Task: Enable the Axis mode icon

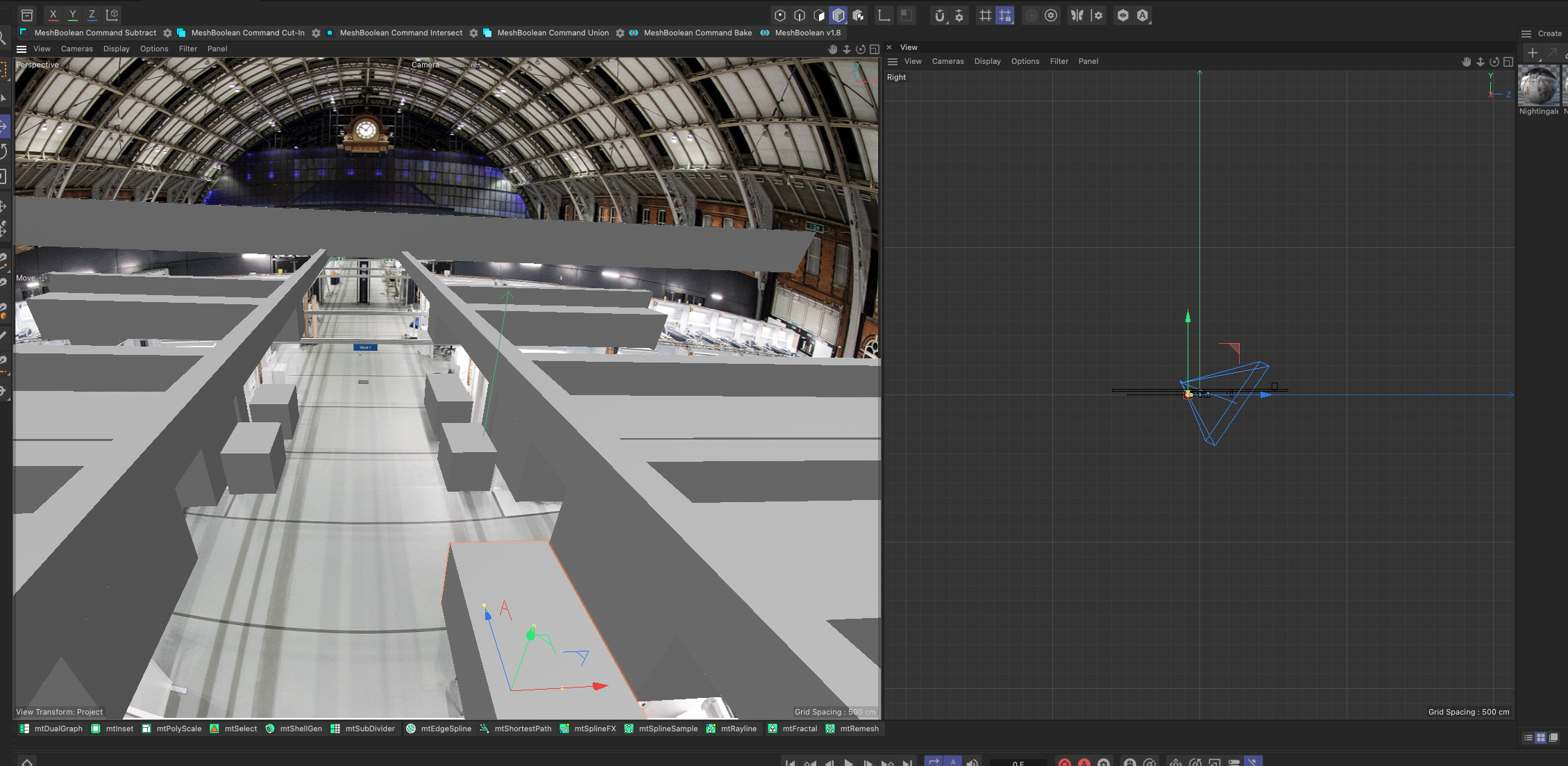Action: tap(884, 15)
